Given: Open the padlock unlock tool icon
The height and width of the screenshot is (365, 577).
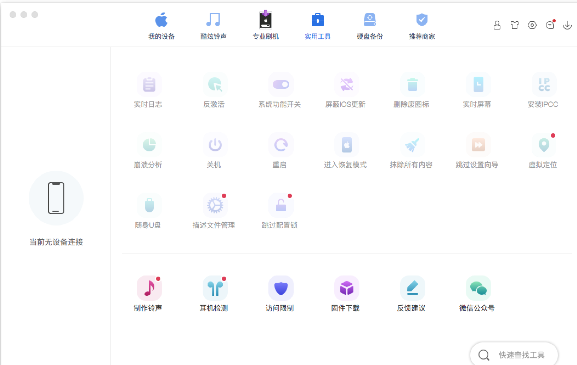Looking at the screenshot, I should click(281, 205).
